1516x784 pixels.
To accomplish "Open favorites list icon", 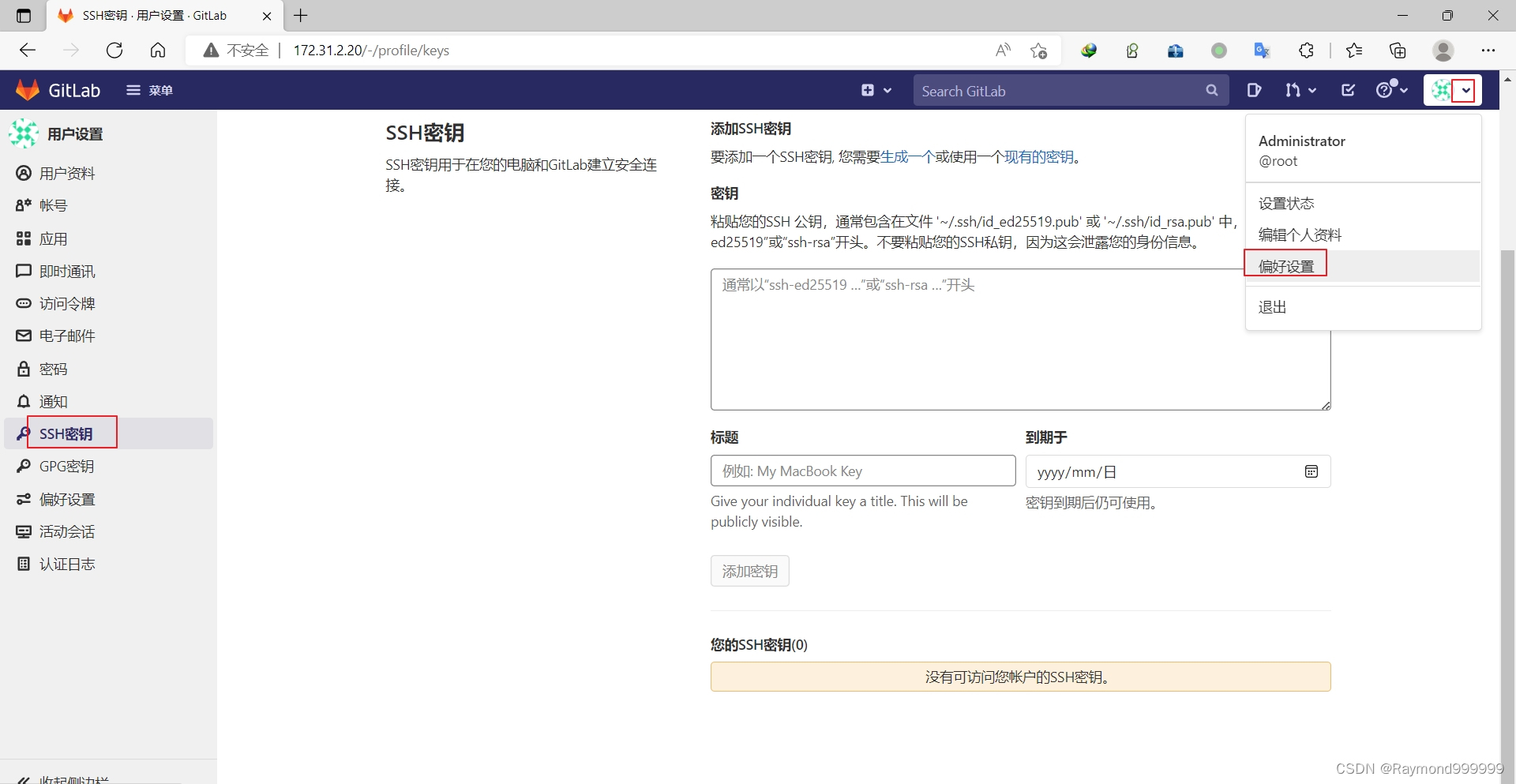I will point(1354,51).
